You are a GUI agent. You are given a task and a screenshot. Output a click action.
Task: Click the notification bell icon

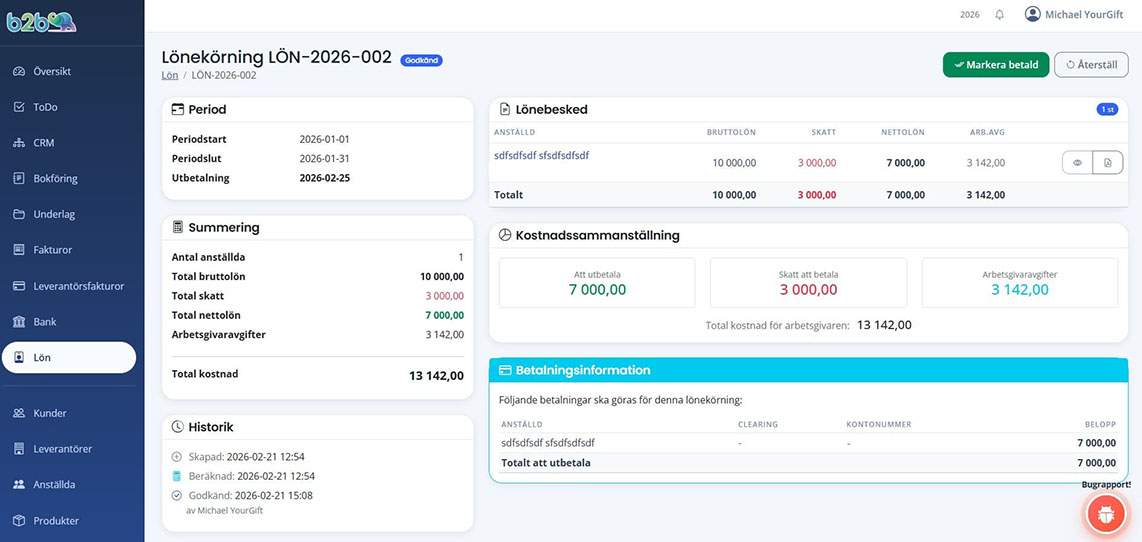(999, 15)
